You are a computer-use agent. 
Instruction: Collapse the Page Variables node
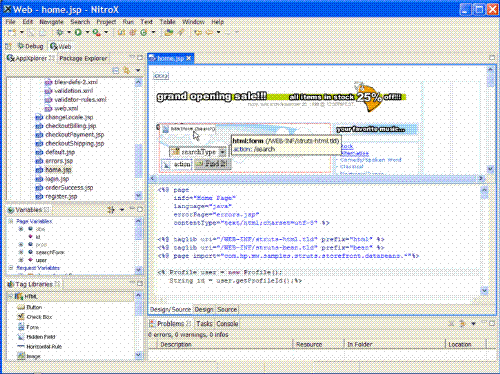tap(11, 221)
